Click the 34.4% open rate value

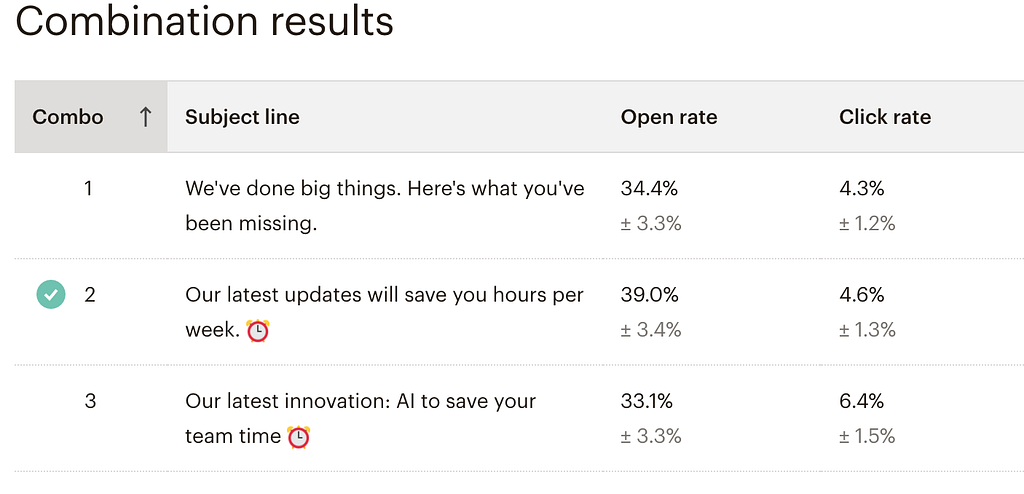click(649, 188)
